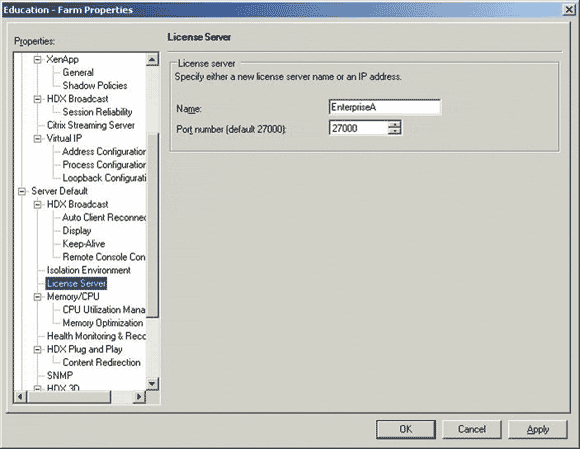Open Shadow Policies settings
Screen dimensions: 580x449
point(95,85)
